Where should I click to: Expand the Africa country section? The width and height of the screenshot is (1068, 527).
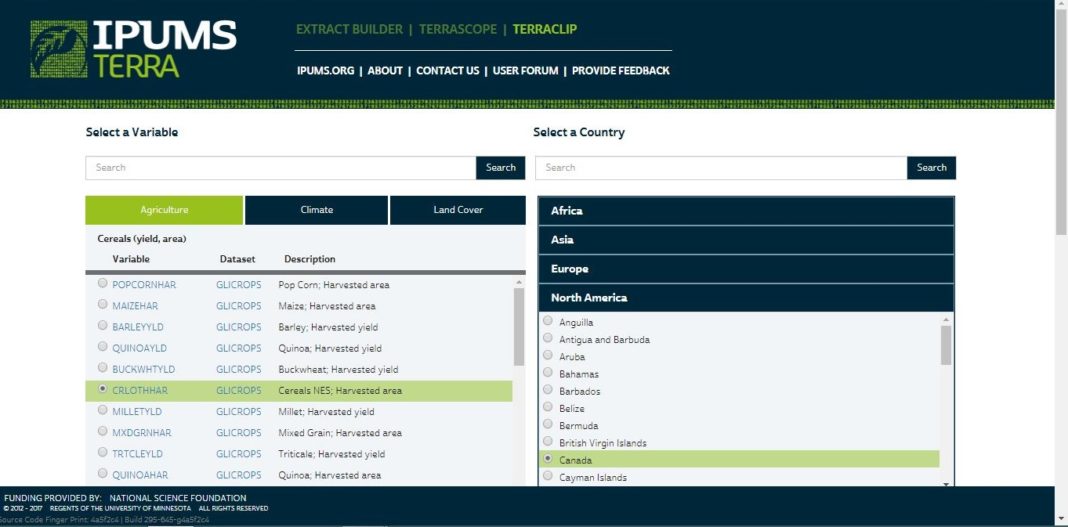click(x=745, y=211)
